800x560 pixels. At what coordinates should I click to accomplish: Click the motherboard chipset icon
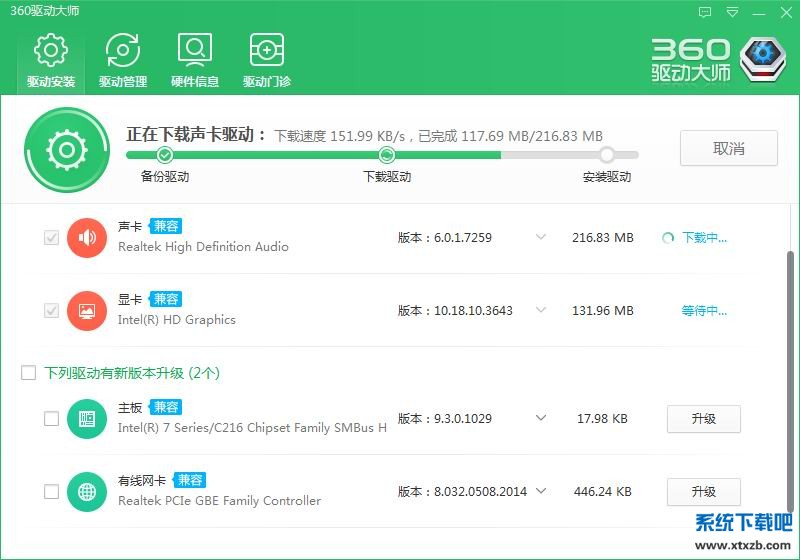[x=87, y=419]
